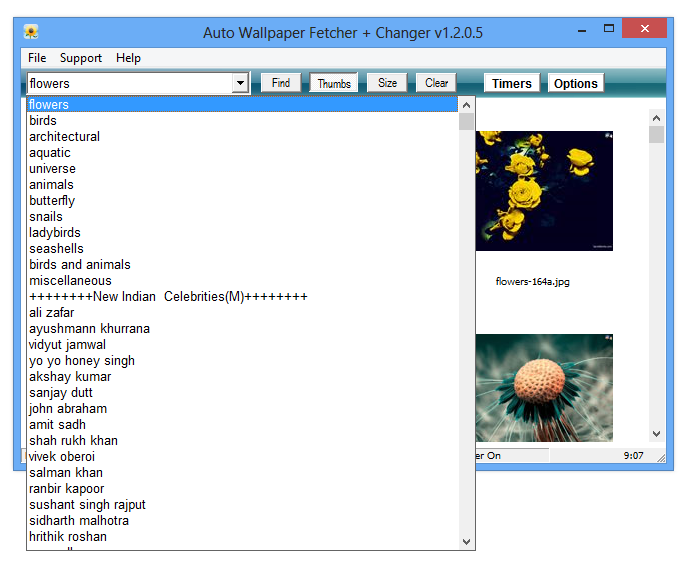The height and width of the screenshot is (566, 693).
Task: Click the Size button
Action: 387,83
